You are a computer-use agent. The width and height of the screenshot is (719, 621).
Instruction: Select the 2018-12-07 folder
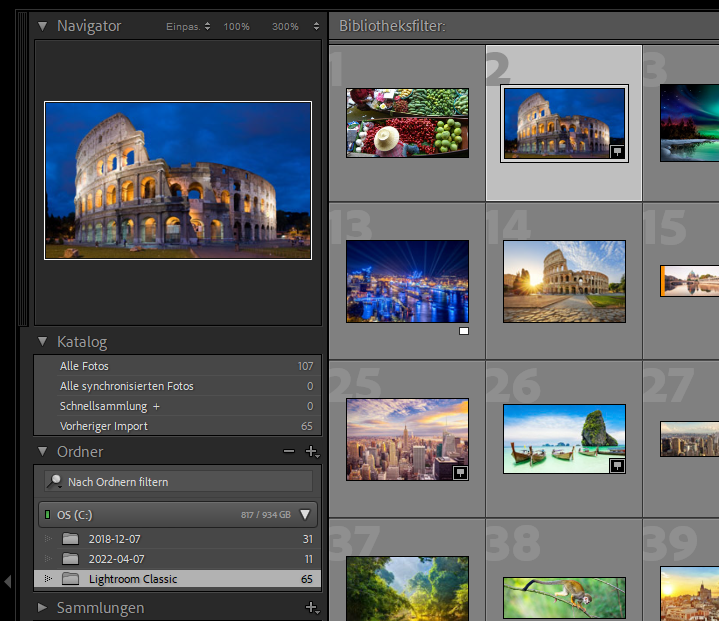click(178, 539)
